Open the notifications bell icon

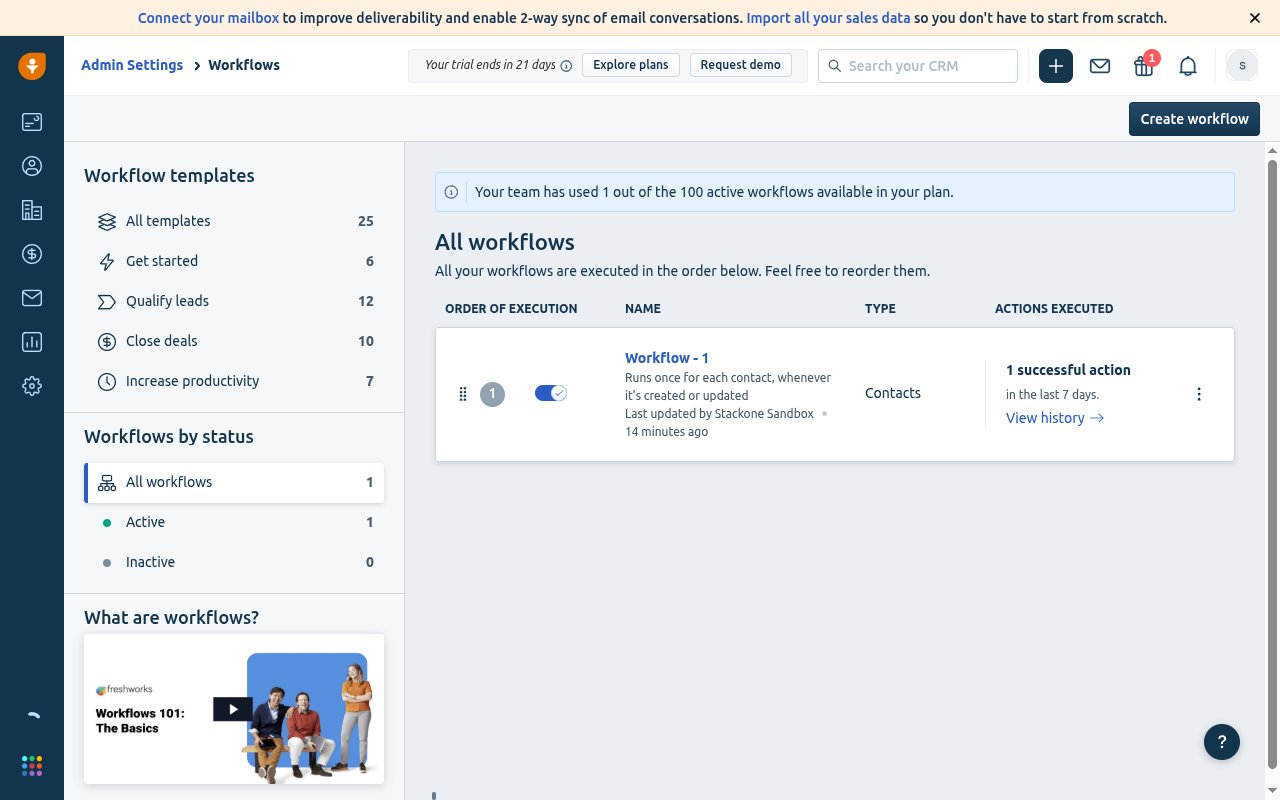tap(1188, 66)
